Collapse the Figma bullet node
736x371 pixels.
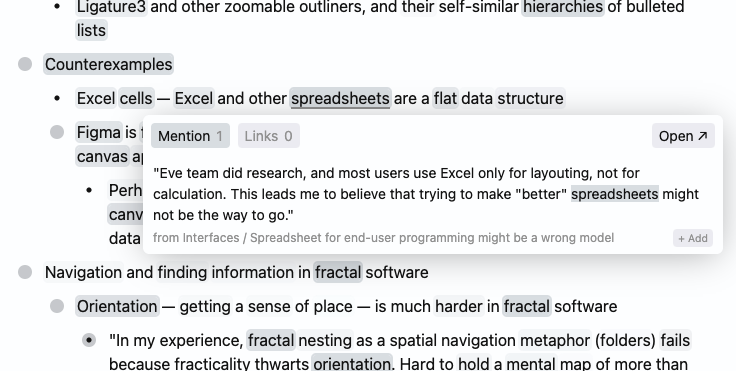tap(57, 132)
